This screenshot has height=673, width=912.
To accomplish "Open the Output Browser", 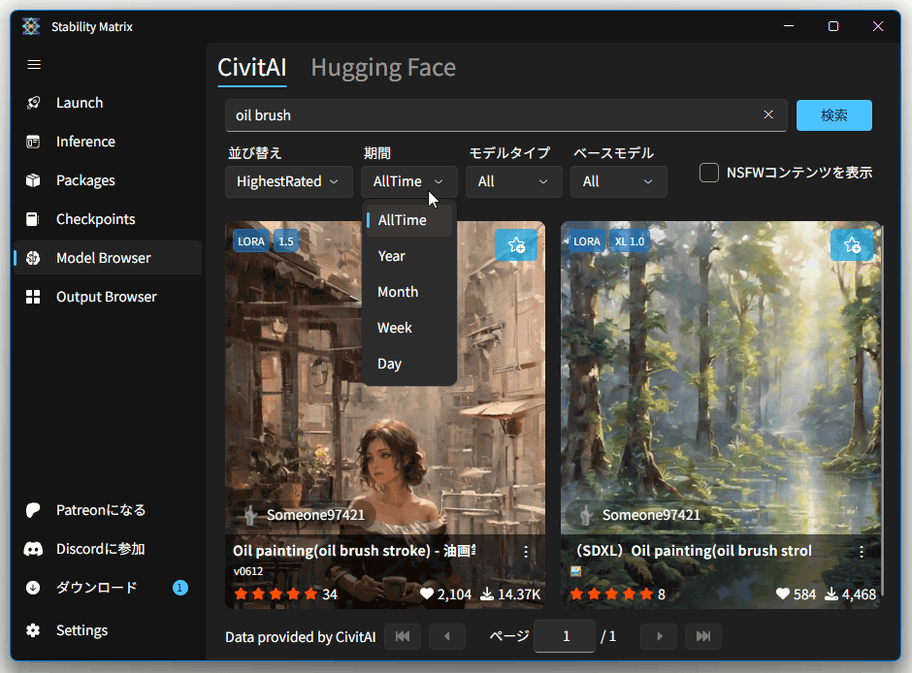I will (x=108, y=297).
